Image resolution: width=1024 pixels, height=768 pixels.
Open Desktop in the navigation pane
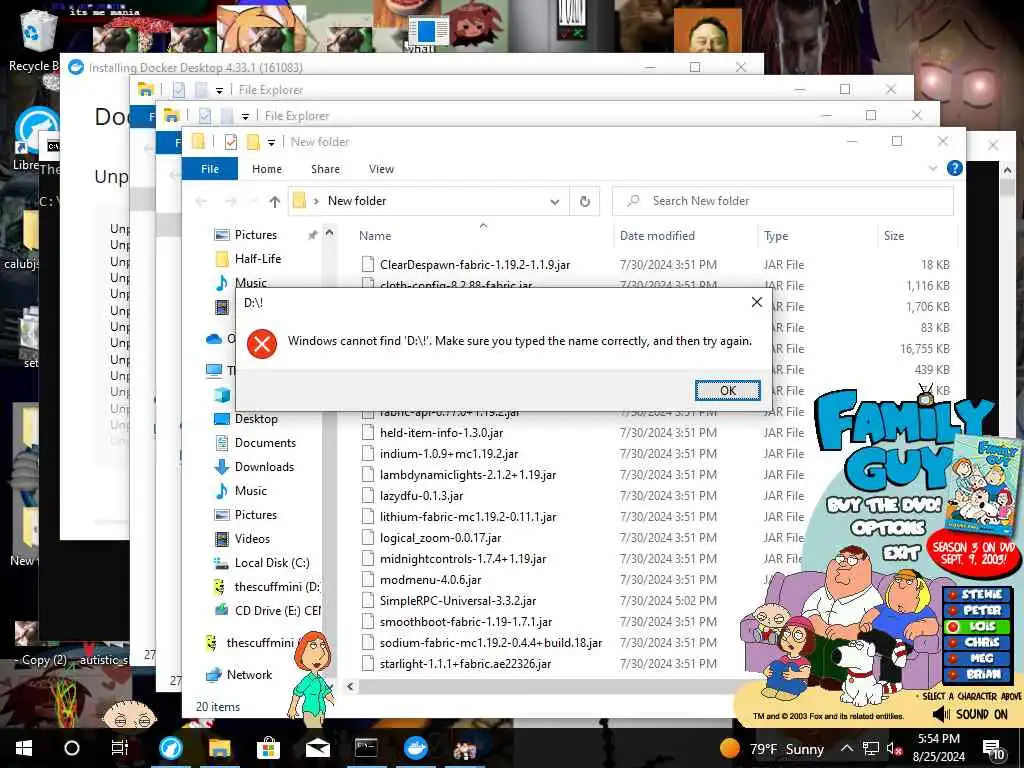coord(256,419)
